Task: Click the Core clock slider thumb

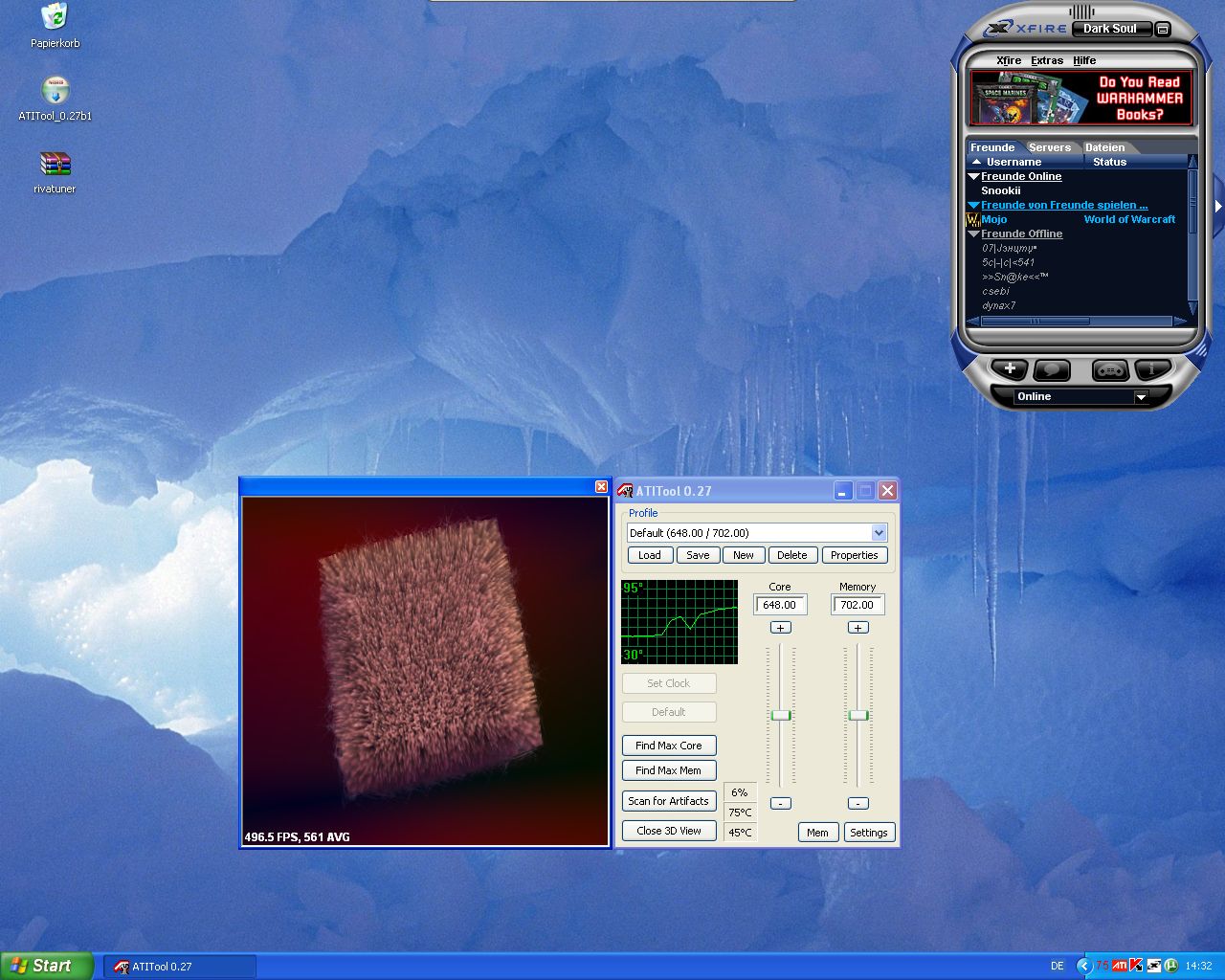Action: coord(781,716)
